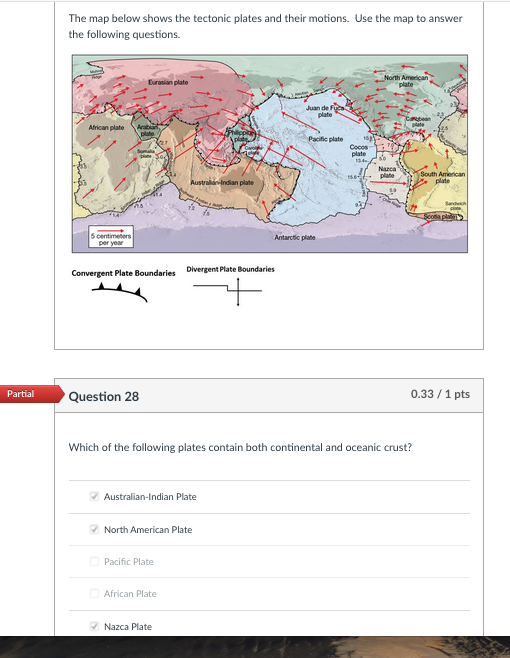The image size is (510, 658).
Task: Click the convergent plate boundary symbol
Action: [x=120, y=292]
